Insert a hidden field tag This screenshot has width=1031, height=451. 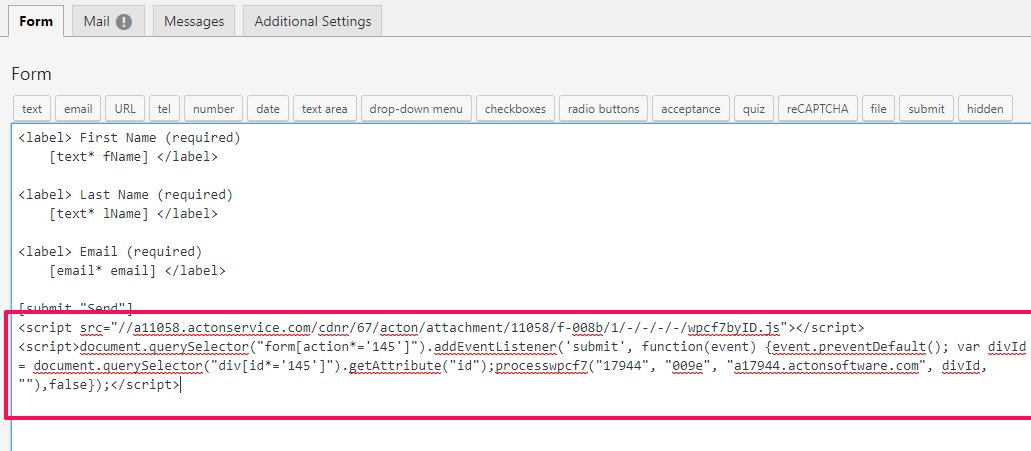[985, 108]
